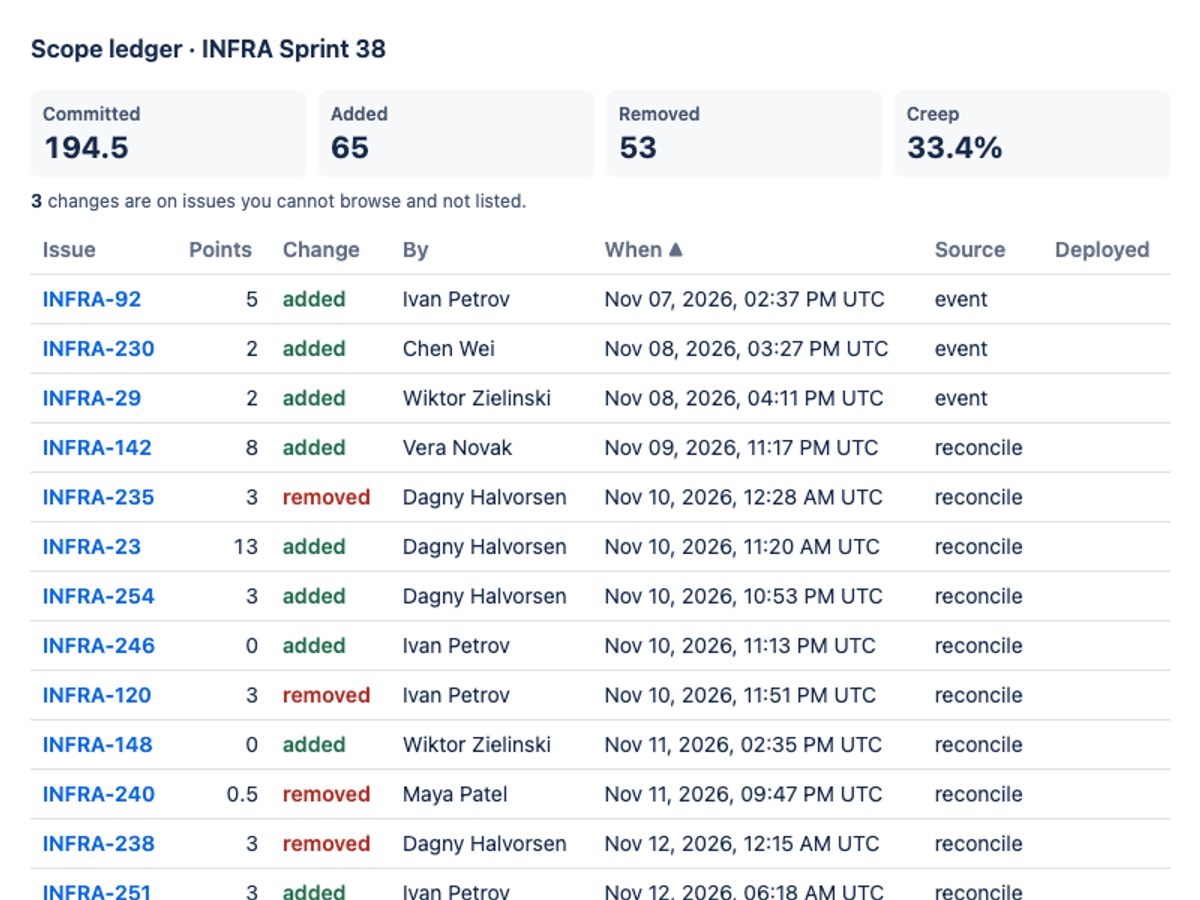The image size is (1200, 900).
Task: Click reconcile source in INFRA-238 row
Action: tap(978, 844)
